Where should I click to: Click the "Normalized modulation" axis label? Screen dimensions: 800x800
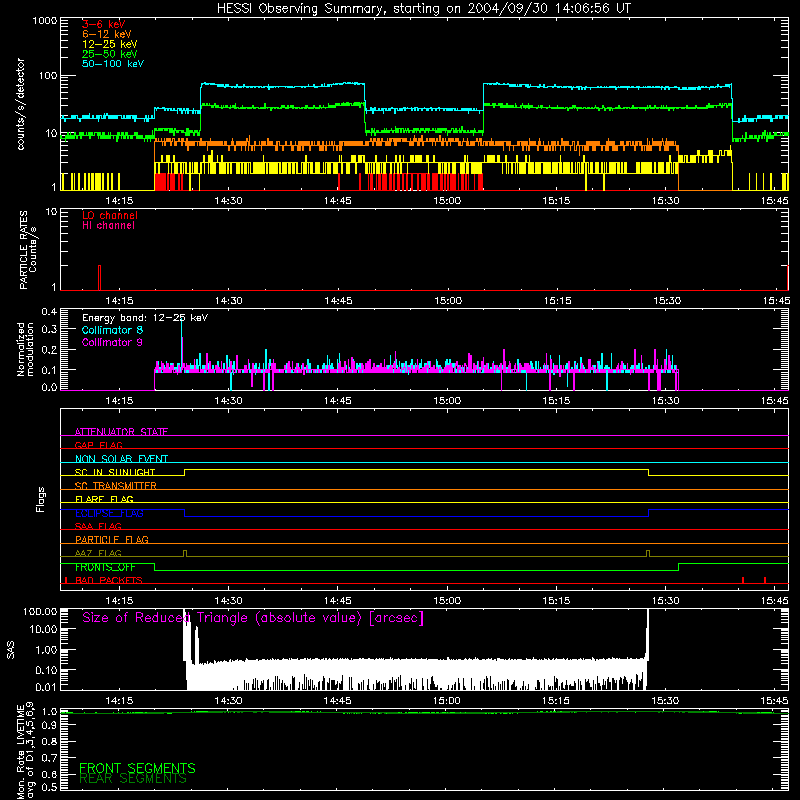click(x=25, y=349)
